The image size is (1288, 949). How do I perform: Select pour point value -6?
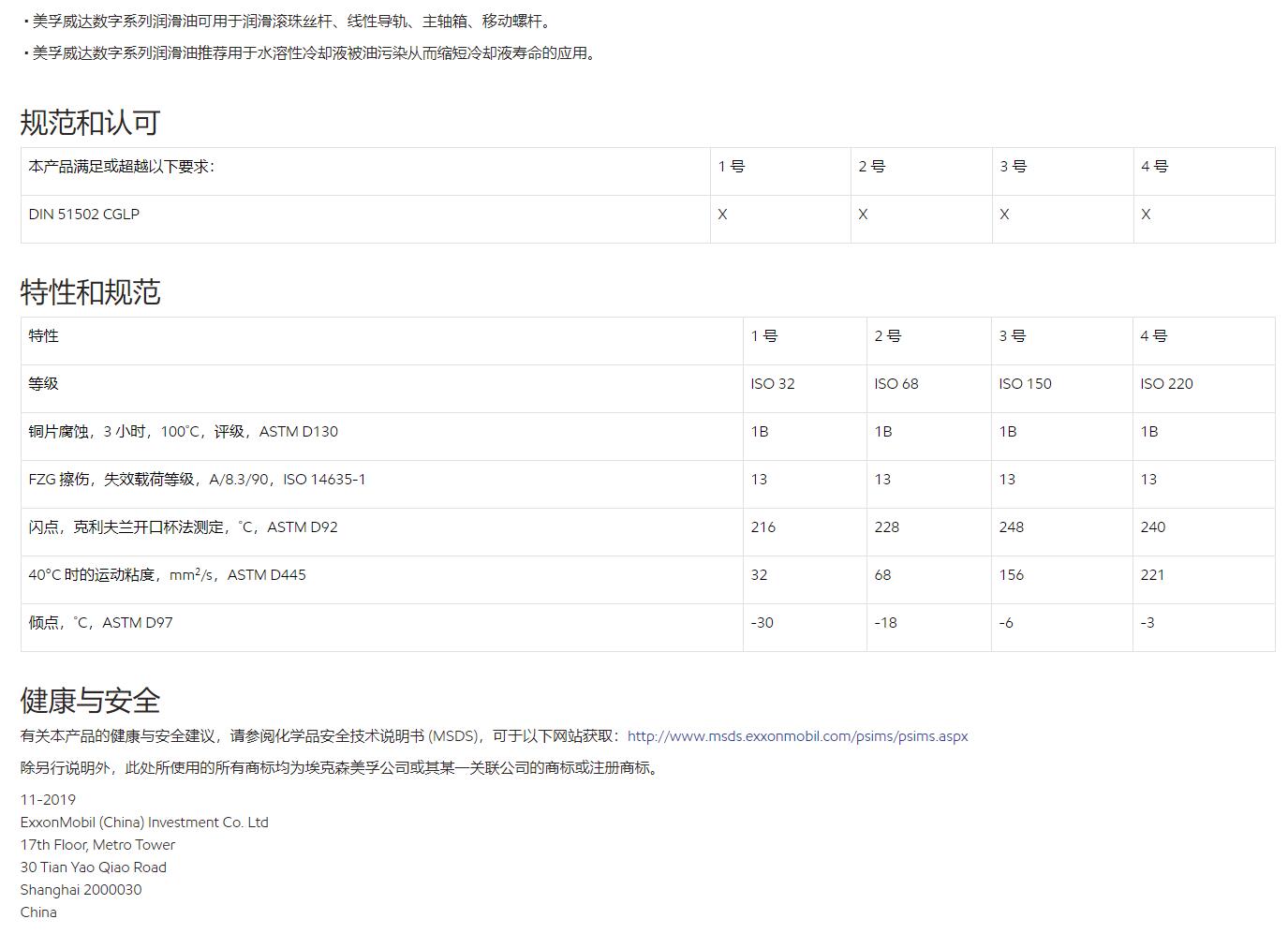1006,623
